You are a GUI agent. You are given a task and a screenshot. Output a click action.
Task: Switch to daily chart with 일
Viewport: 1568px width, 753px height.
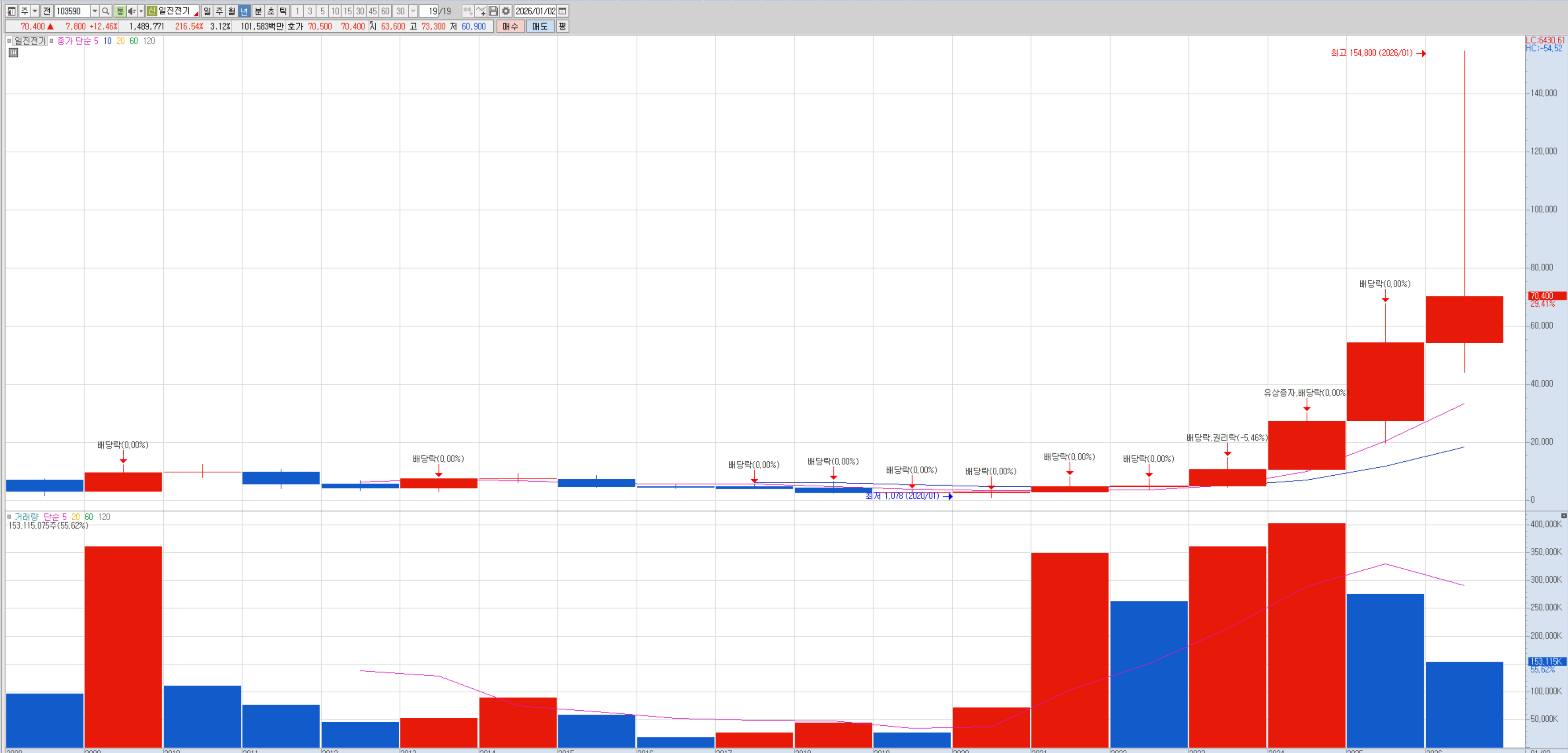tap(207, 11)
